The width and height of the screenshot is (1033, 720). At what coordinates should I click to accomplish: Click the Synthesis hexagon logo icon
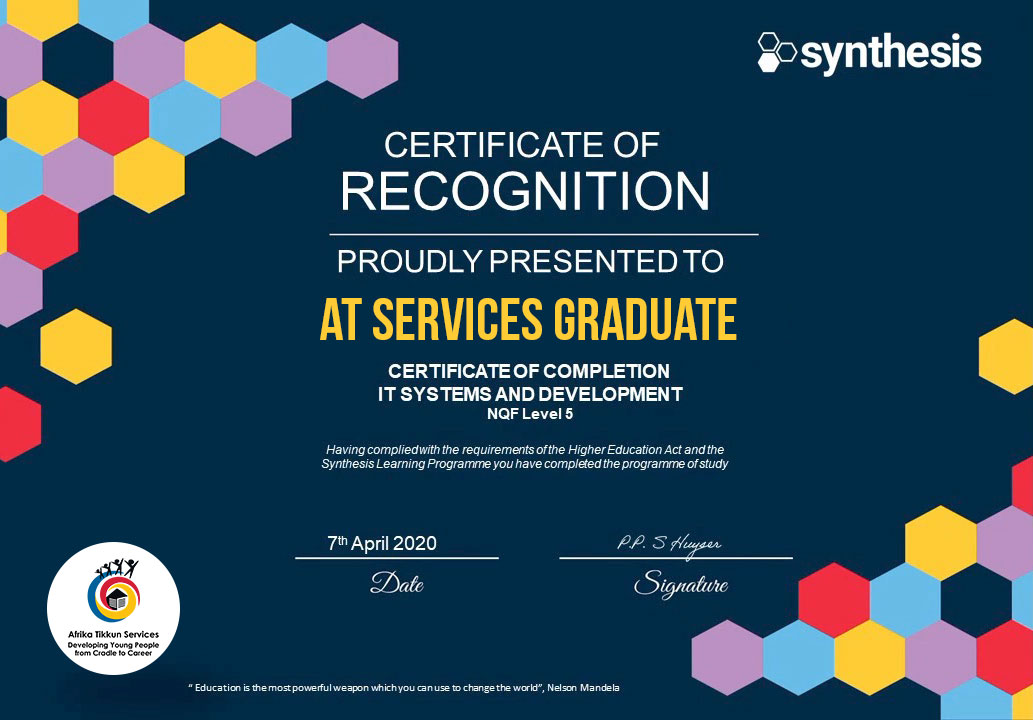[777, 52]
